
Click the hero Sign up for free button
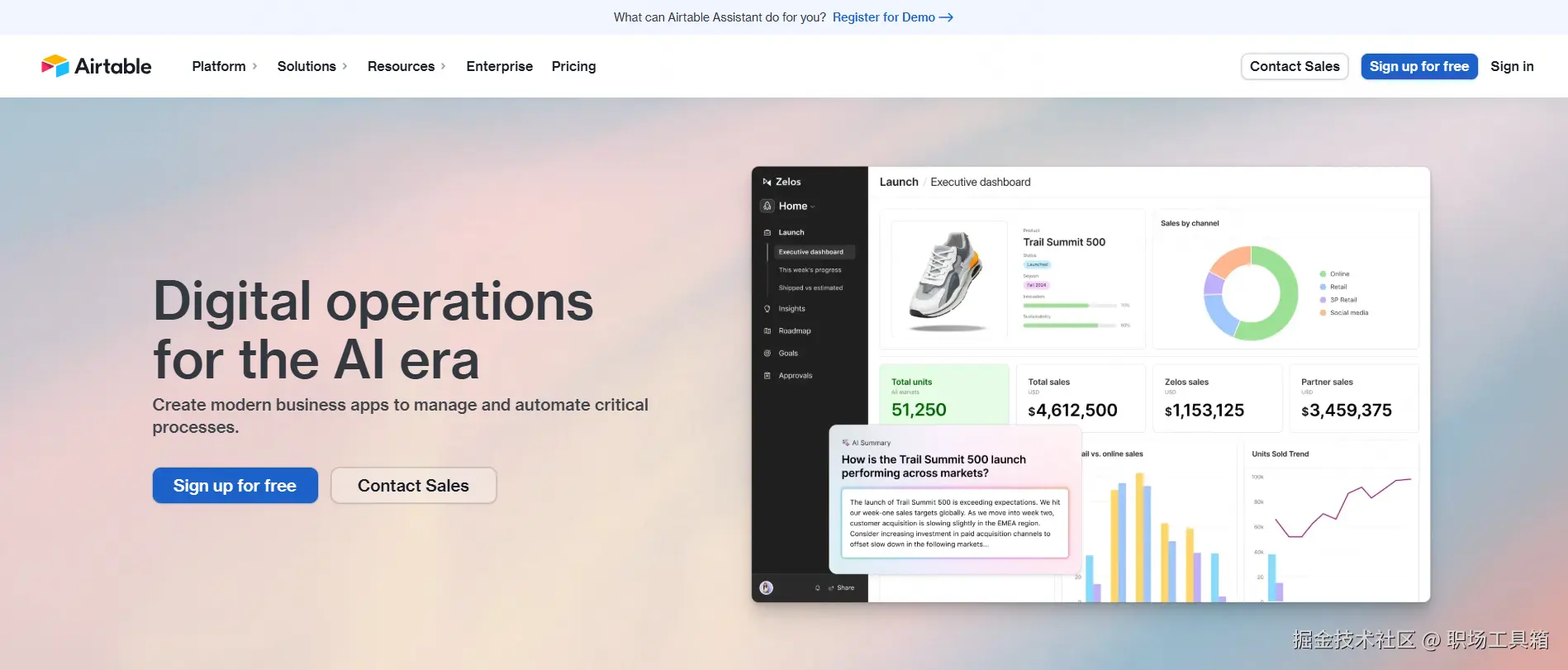(235, 486)
